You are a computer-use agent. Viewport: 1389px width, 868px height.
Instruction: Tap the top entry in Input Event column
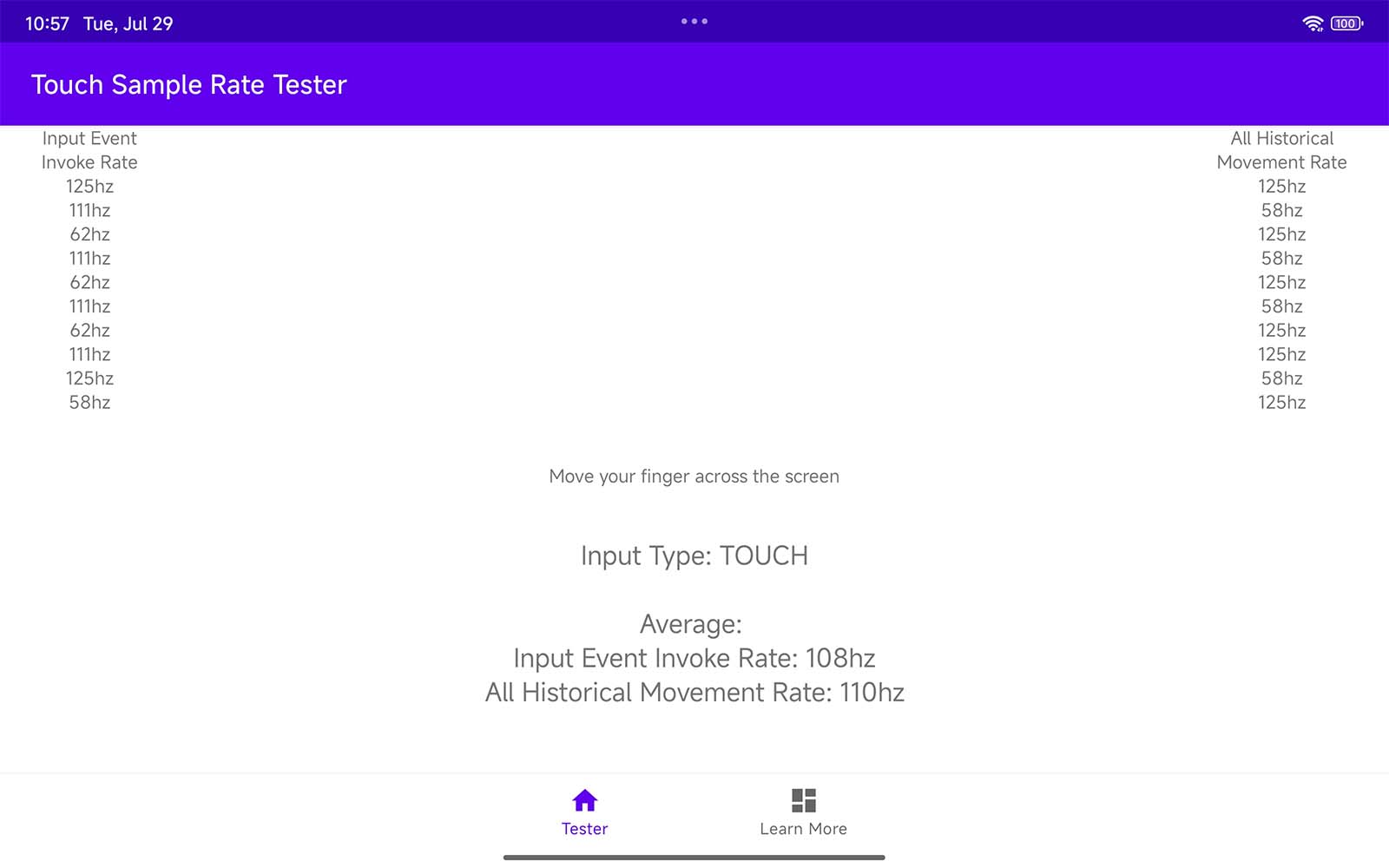89,187
